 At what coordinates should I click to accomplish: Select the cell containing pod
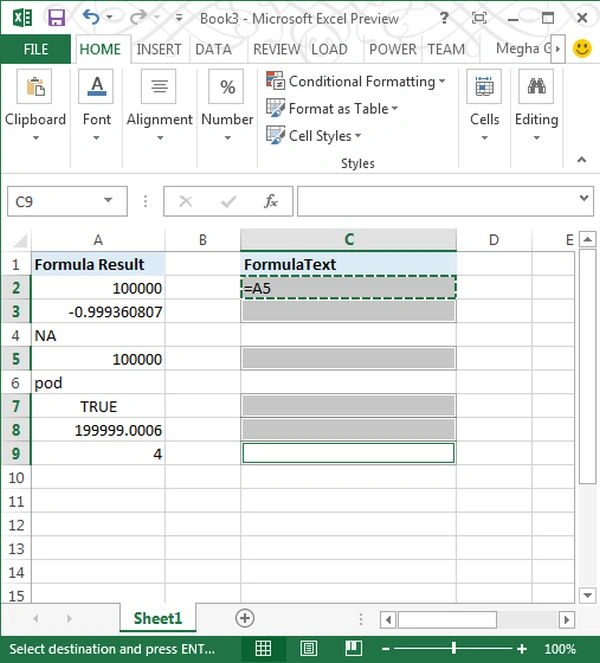tap(98, 383)
